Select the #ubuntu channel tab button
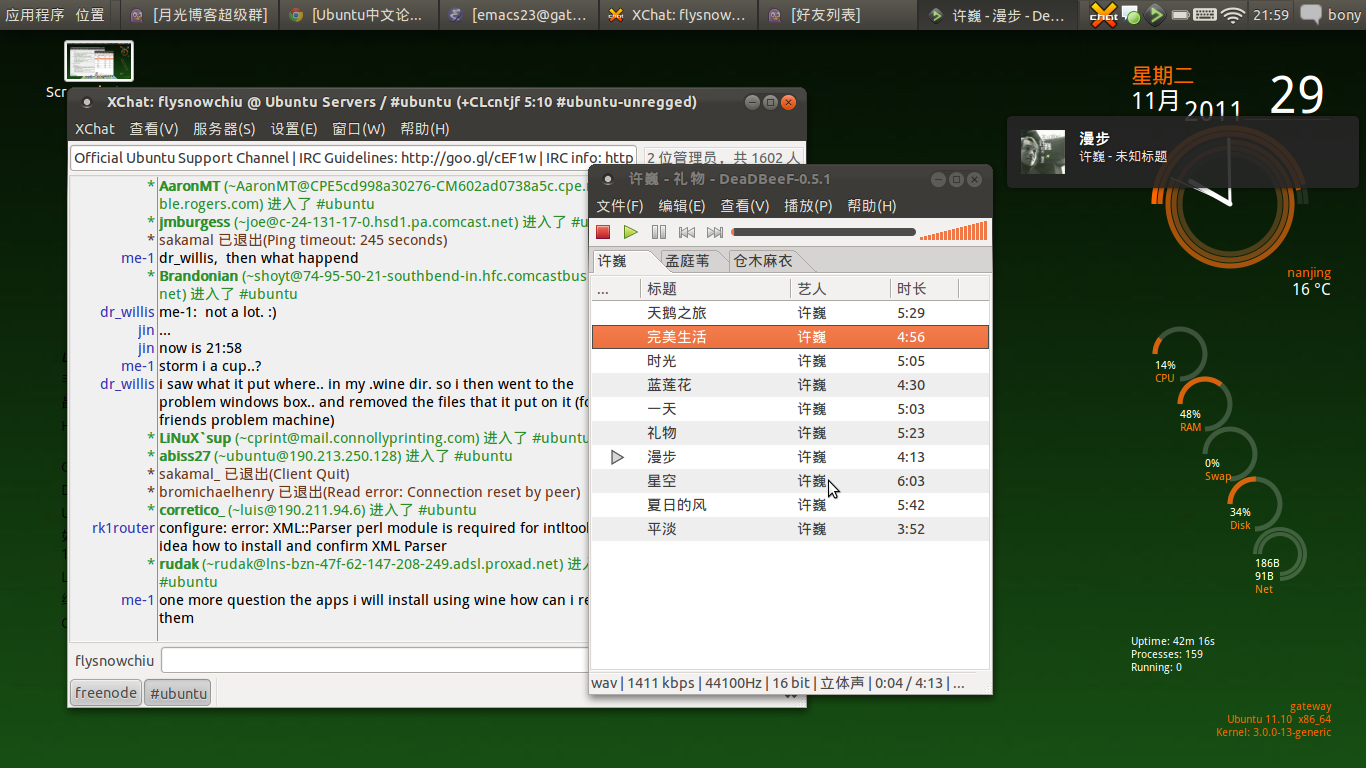 [178, 693]
